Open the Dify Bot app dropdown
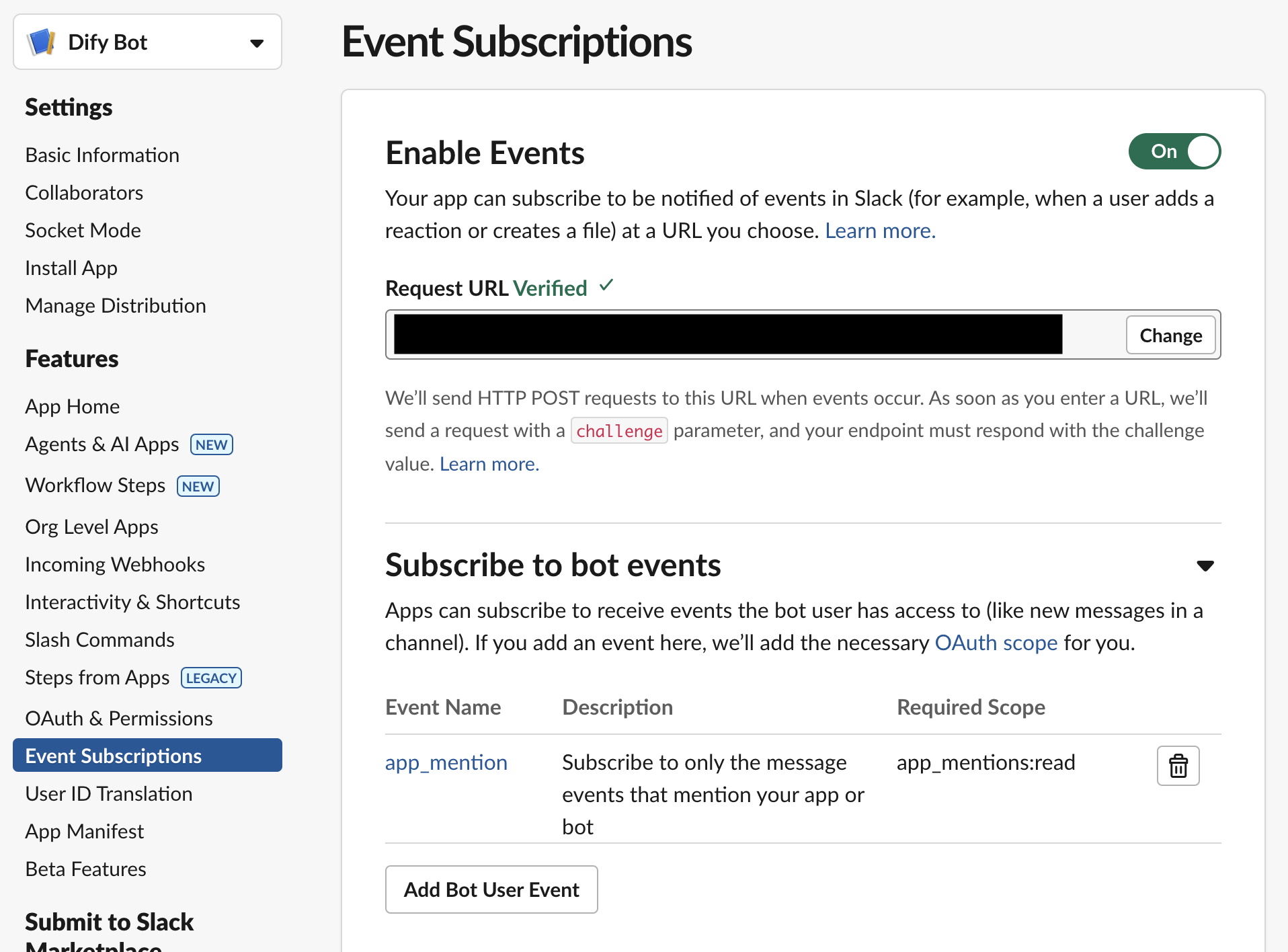This screenshot has height=952, width=1288. pyautogui.click(x=256, y=43)
